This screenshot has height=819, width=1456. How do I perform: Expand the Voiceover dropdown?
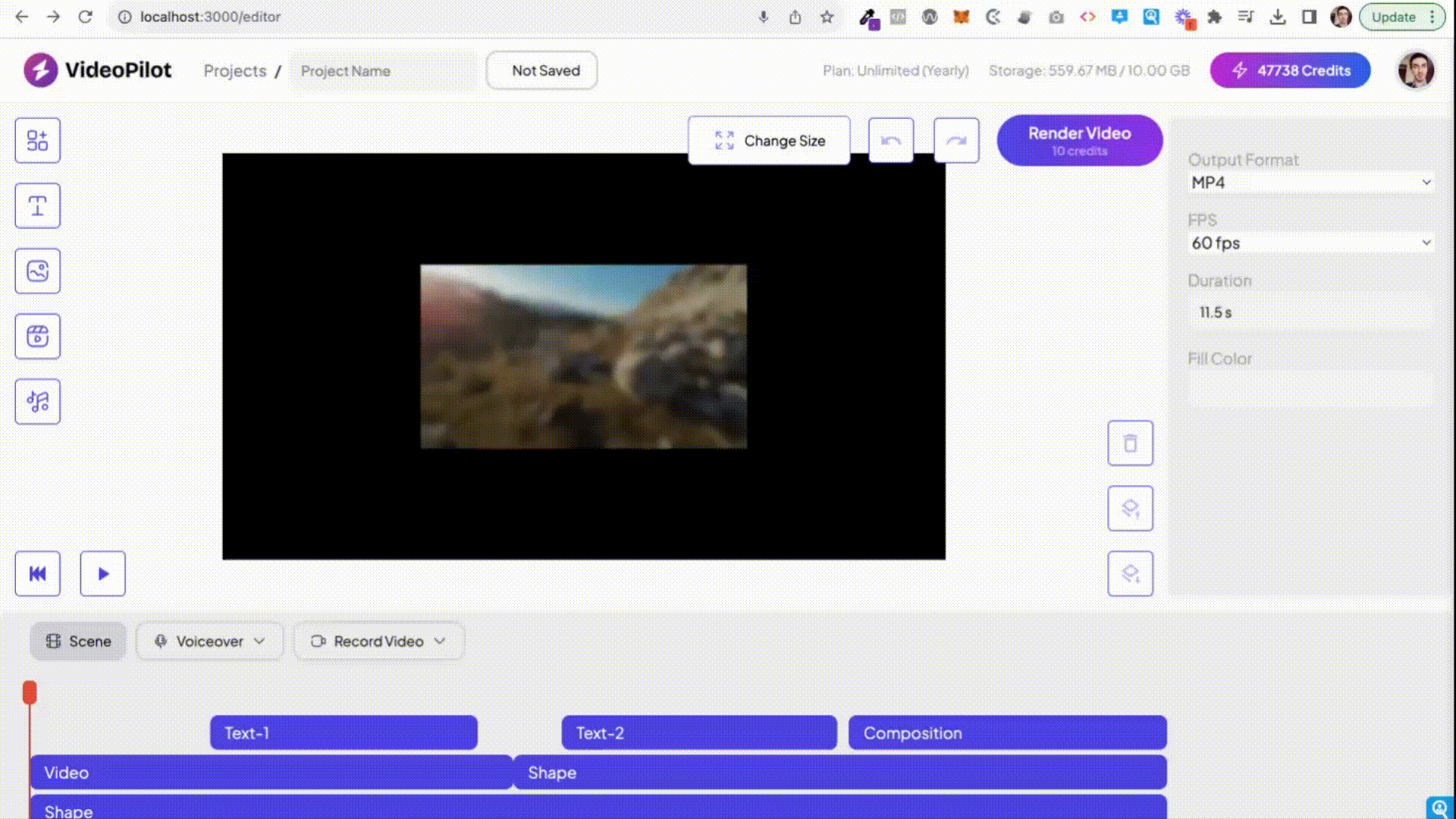pos(209,641)
